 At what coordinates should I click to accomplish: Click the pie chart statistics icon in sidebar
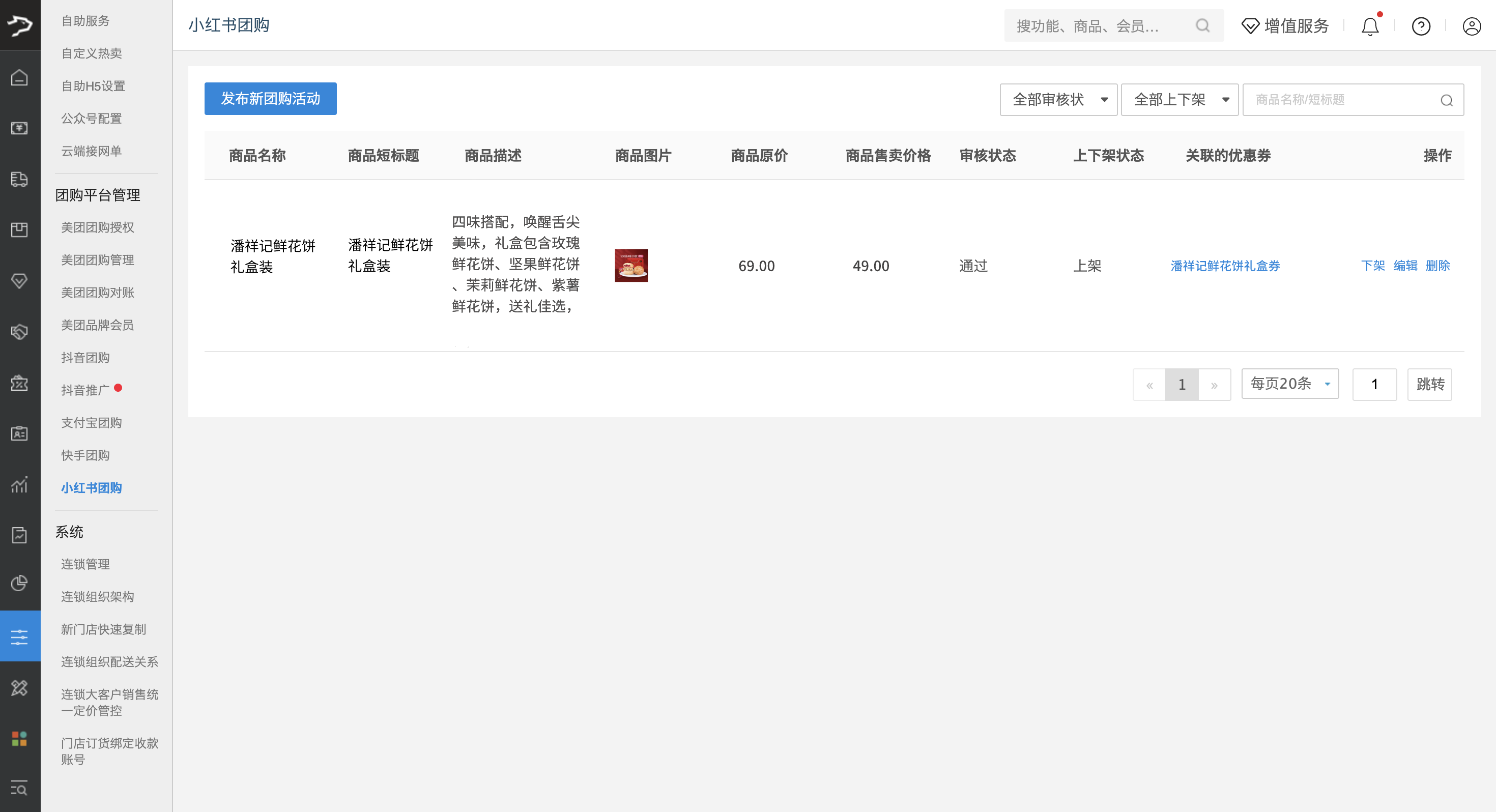coord(20,584)
